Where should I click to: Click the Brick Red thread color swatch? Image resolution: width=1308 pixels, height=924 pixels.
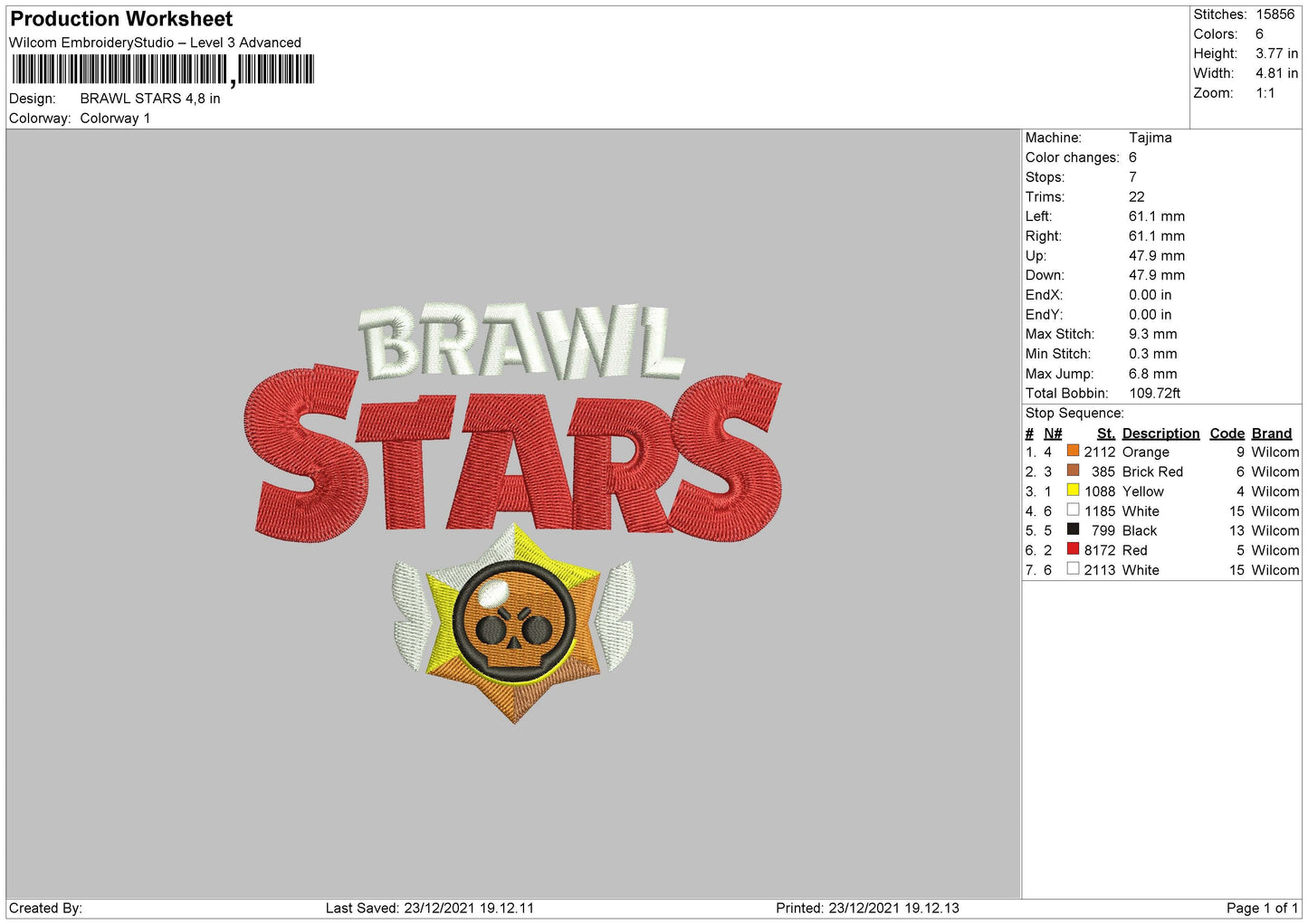(1073, 471)
